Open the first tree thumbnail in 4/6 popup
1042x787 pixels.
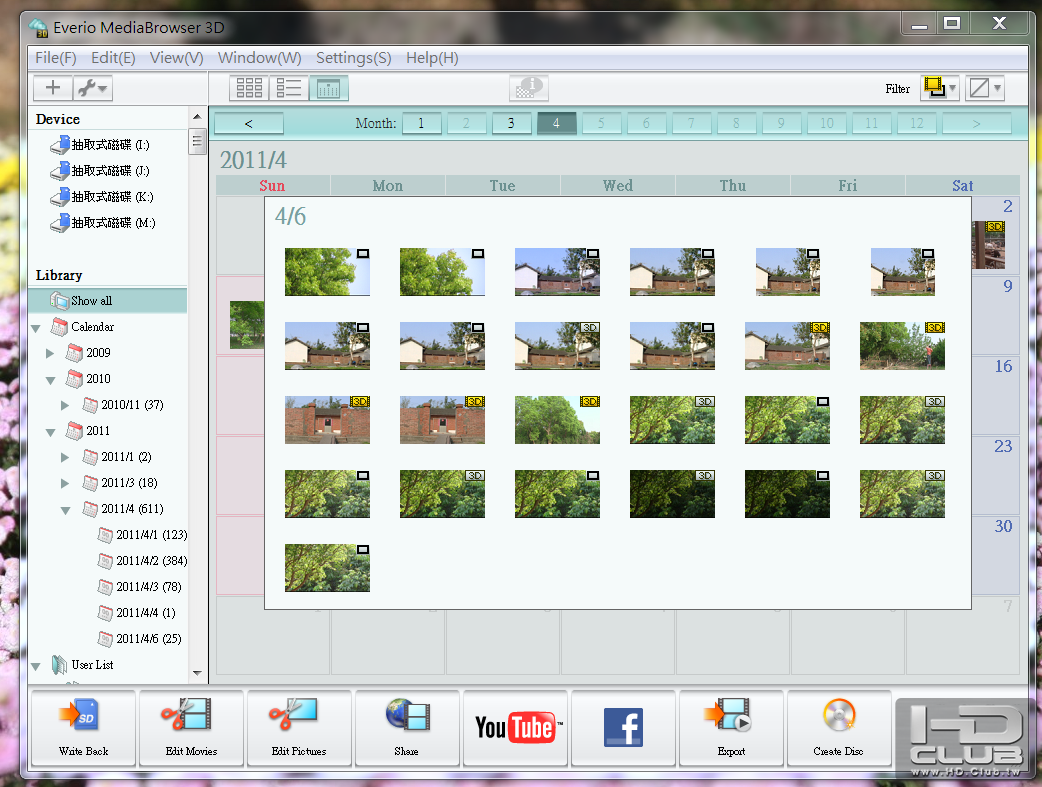coord(327,272)
